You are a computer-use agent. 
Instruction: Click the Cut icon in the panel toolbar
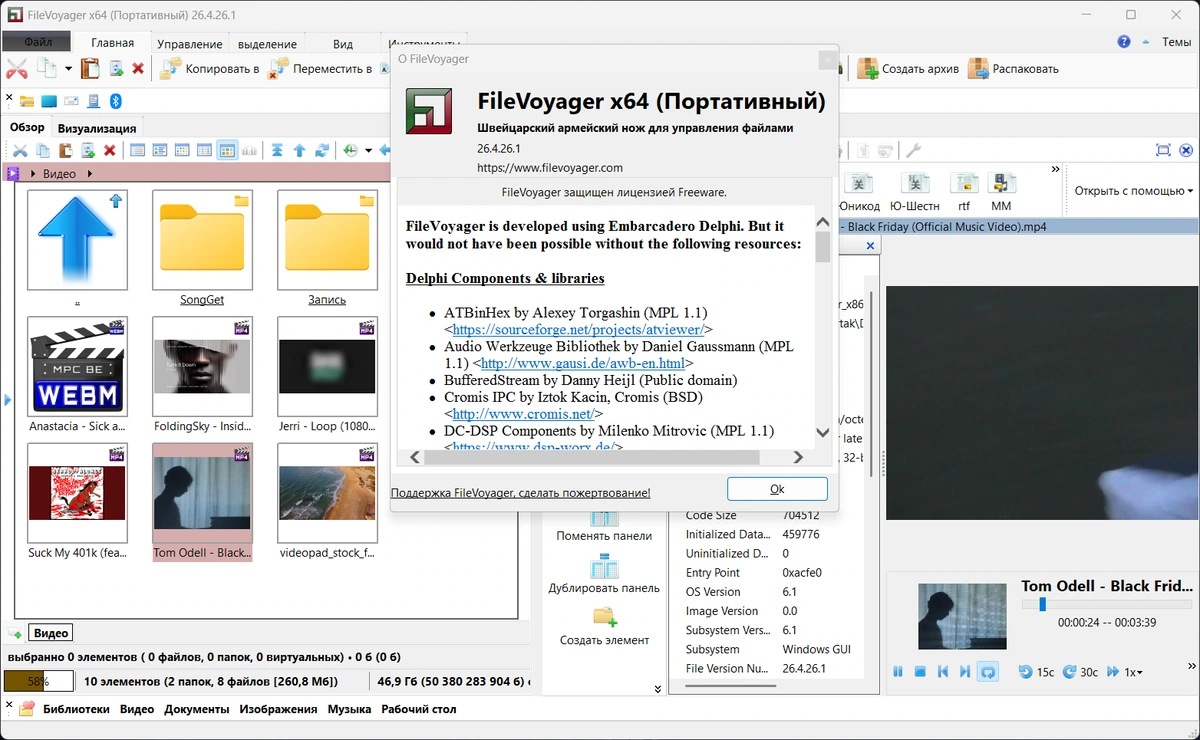click(x=19, y=150)
